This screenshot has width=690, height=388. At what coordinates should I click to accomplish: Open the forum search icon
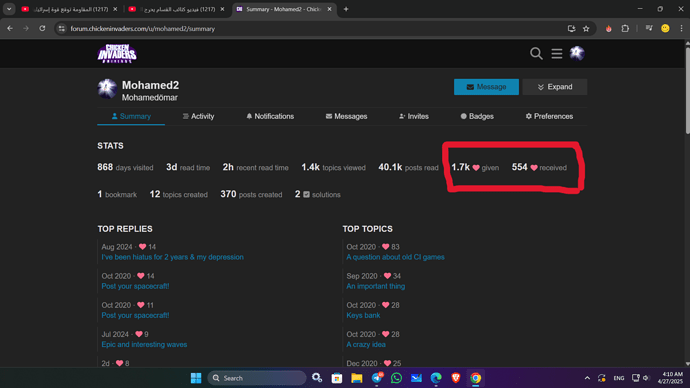(536, 54)
